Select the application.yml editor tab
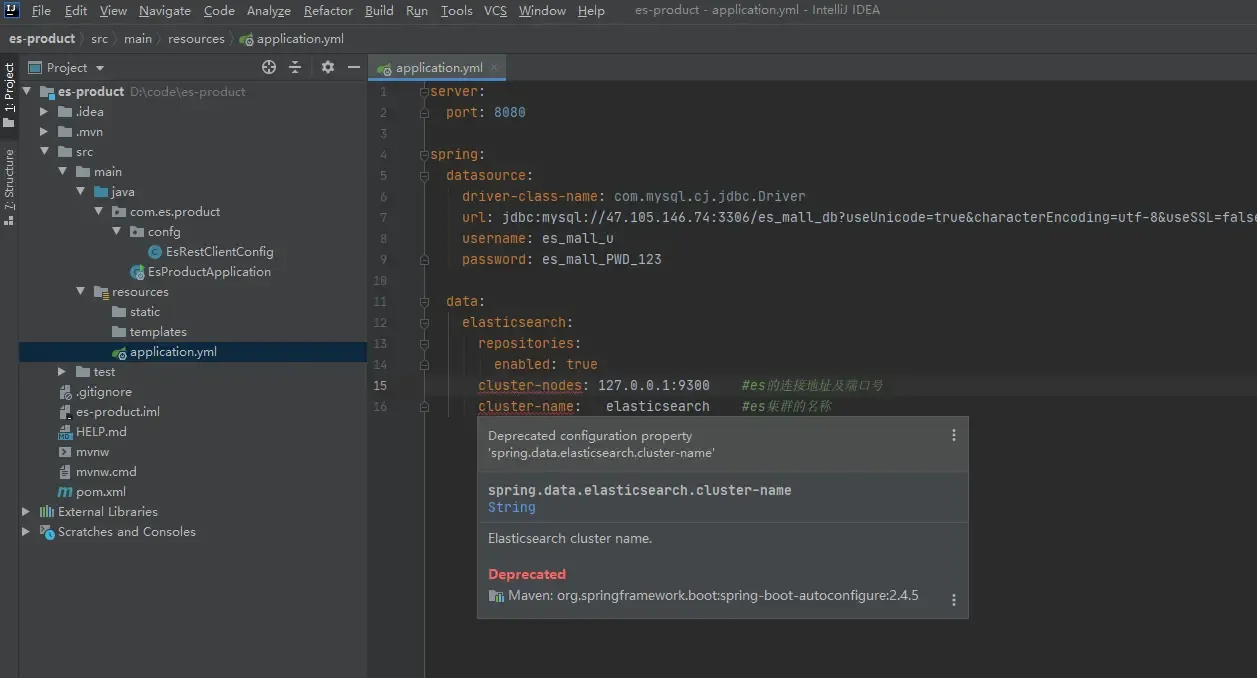The width and height of the screenshot is (1257, 678). click(x=438, y=68)
